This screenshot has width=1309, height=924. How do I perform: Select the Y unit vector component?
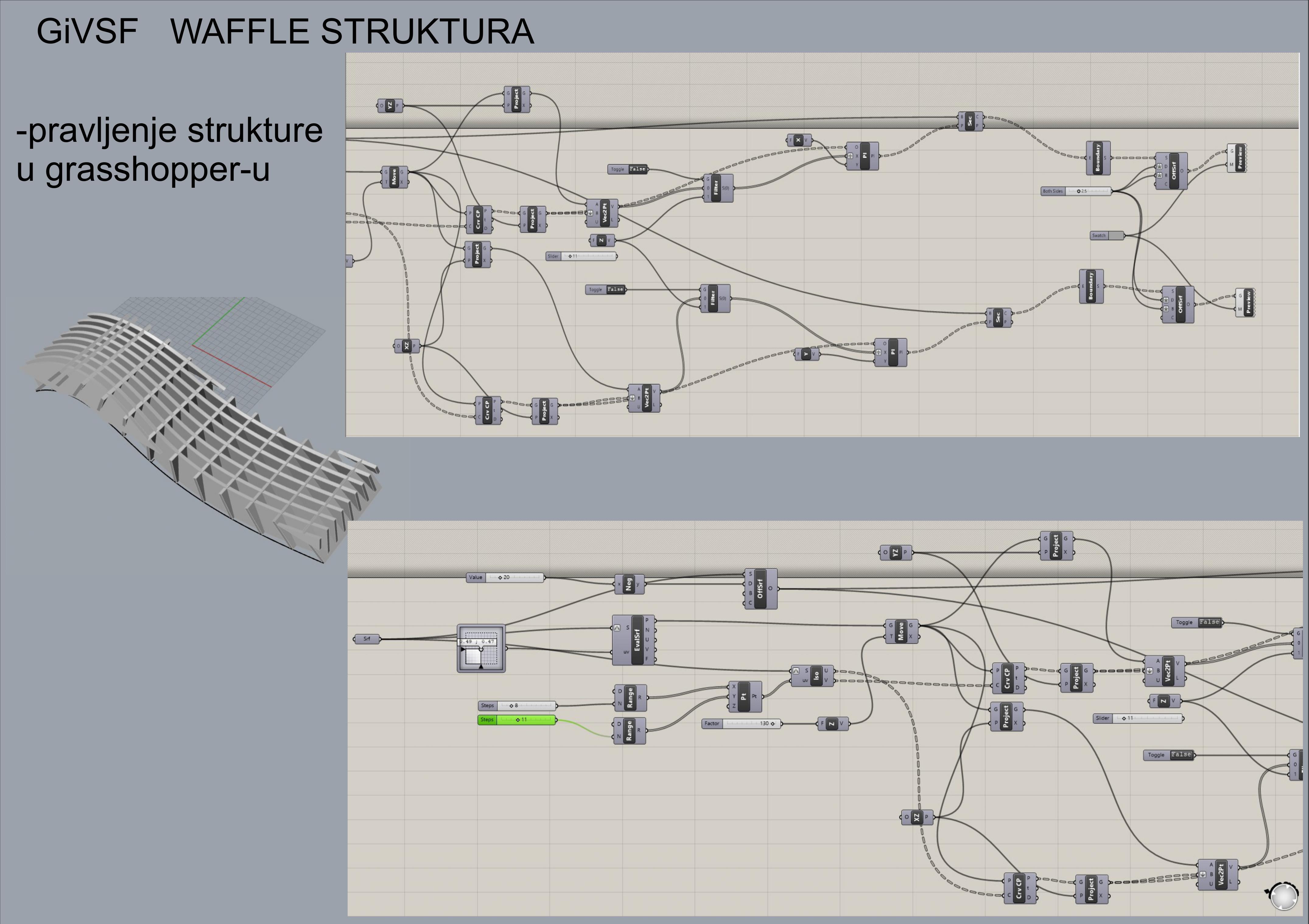point(807,355)
